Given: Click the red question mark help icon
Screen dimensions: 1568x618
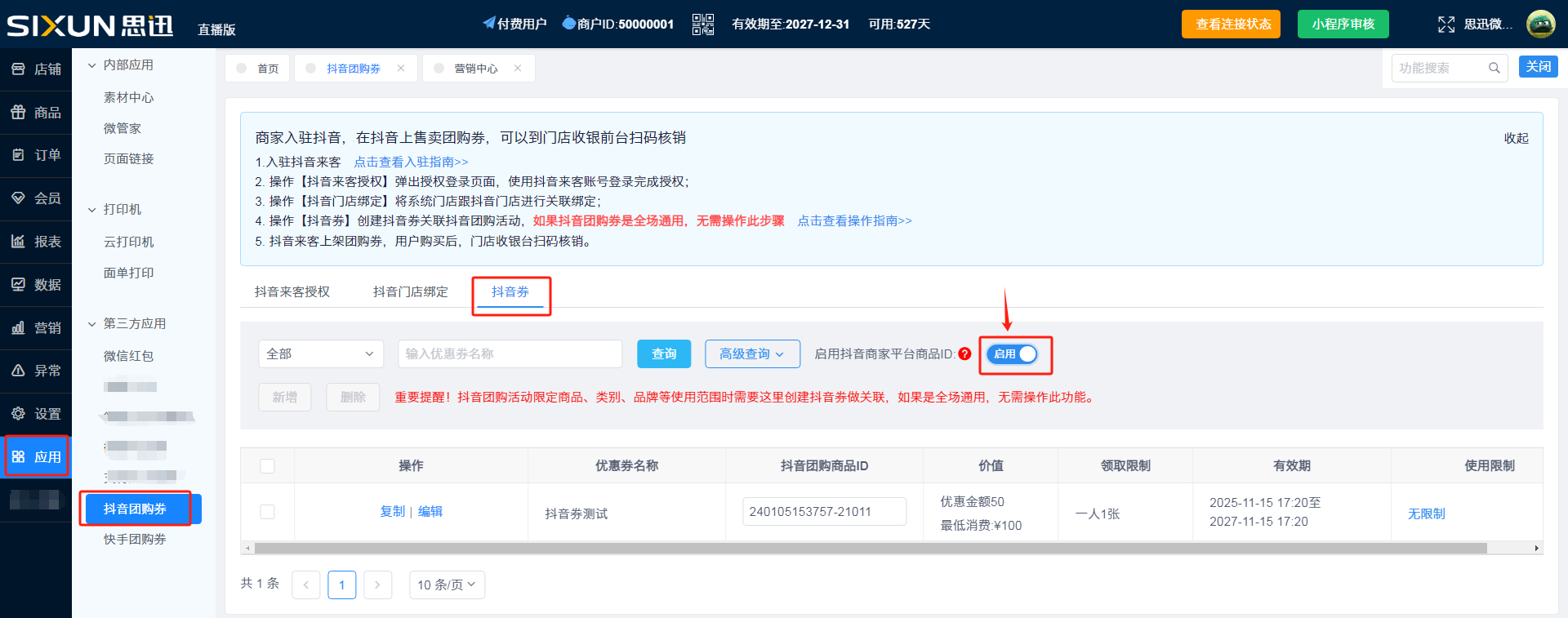Looking at the screenshot, I should click(x=964, y=353).
